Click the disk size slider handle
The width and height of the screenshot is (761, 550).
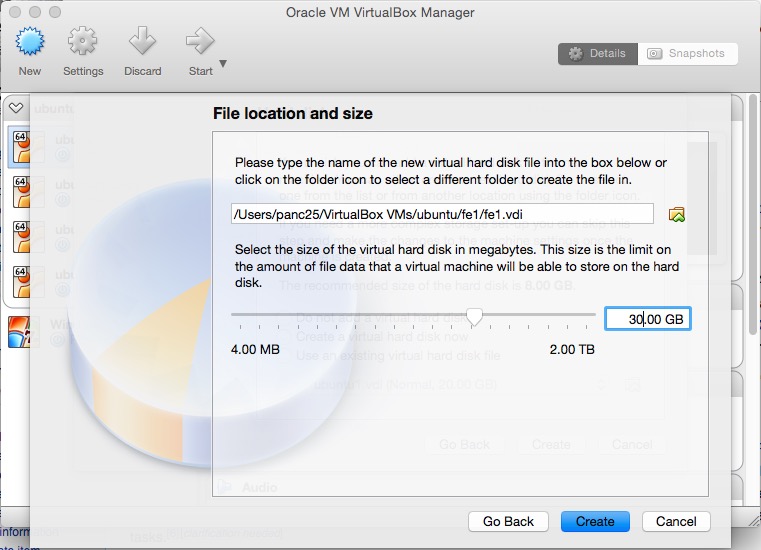(475, 317)
